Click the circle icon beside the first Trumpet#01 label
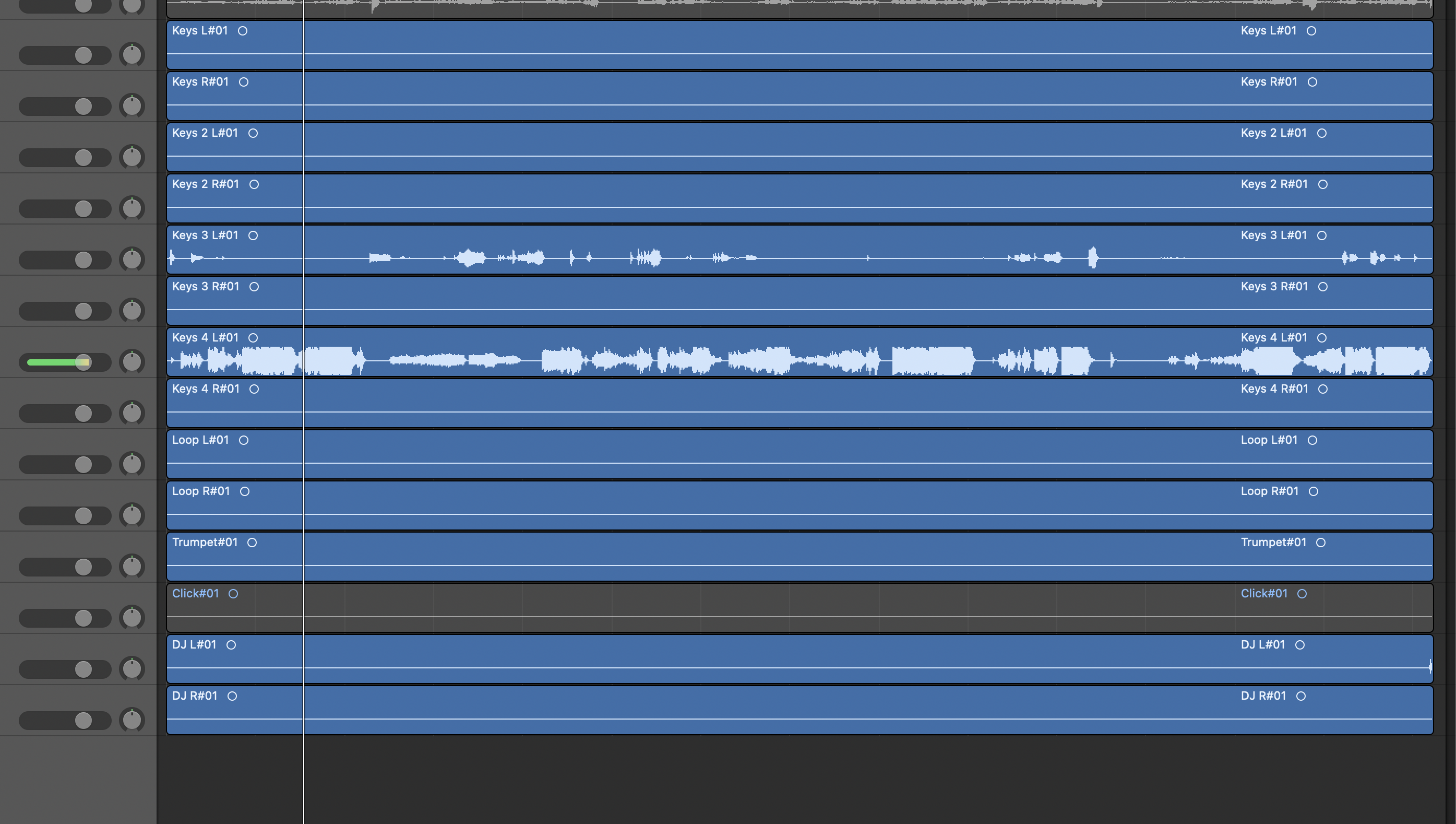Screen dimensions: 1456x824 click(252, 543)
